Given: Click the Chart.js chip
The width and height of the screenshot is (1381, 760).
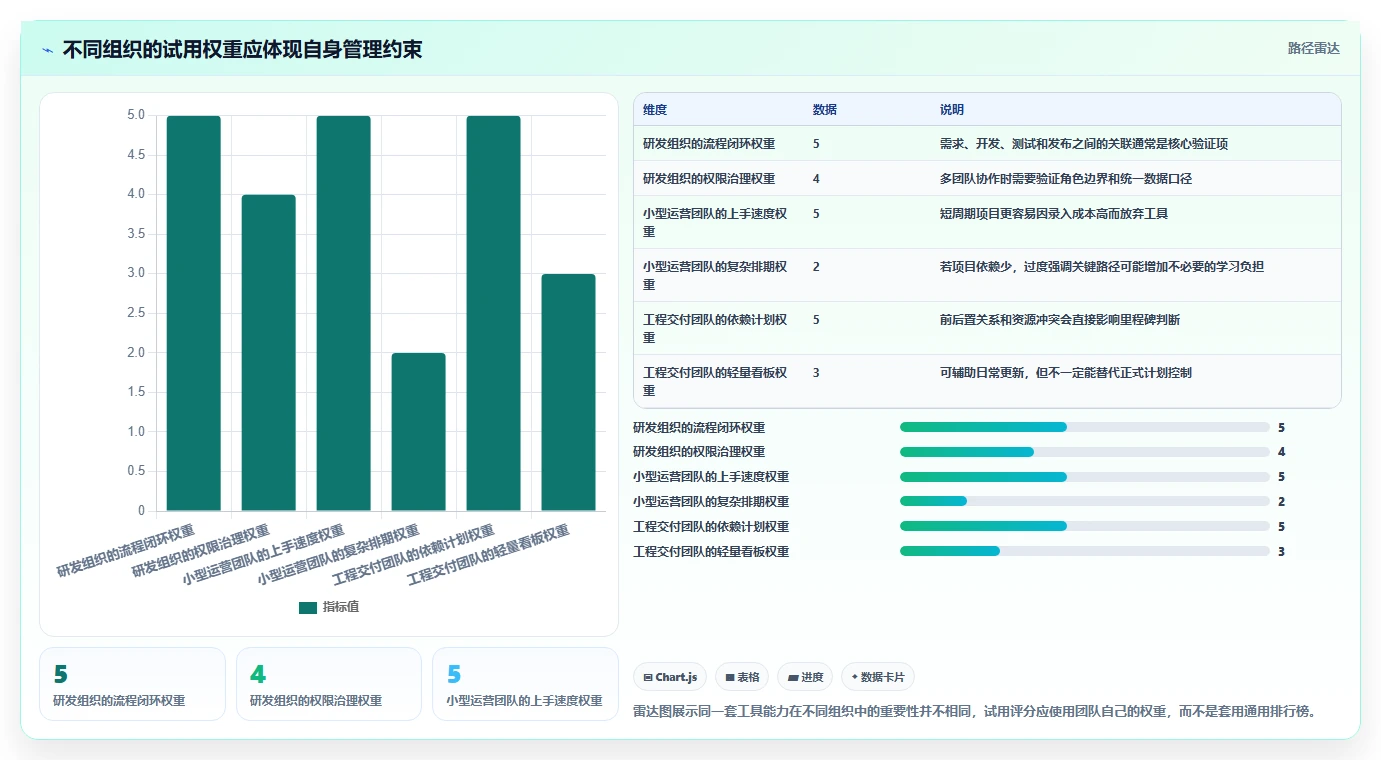Looking at the screenshot, I should 670,677.
